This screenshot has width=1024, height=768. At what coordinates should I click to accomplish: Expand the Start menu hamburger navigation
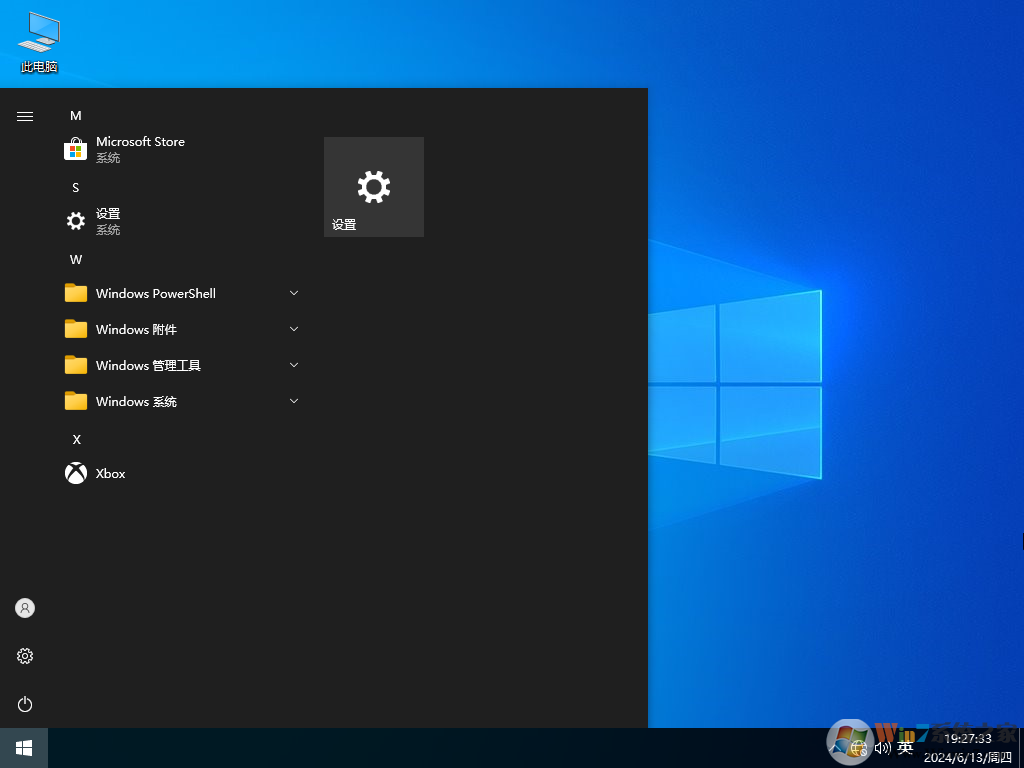(x=25, y=116)
